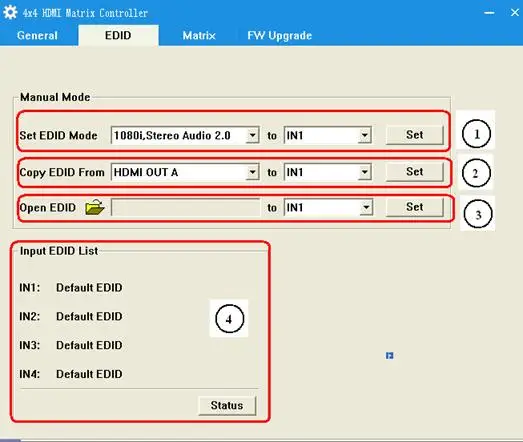This screenshot has height=442, width=523.
Task: Click the Copy EDID From label
Action: click(x=62, y=172)
